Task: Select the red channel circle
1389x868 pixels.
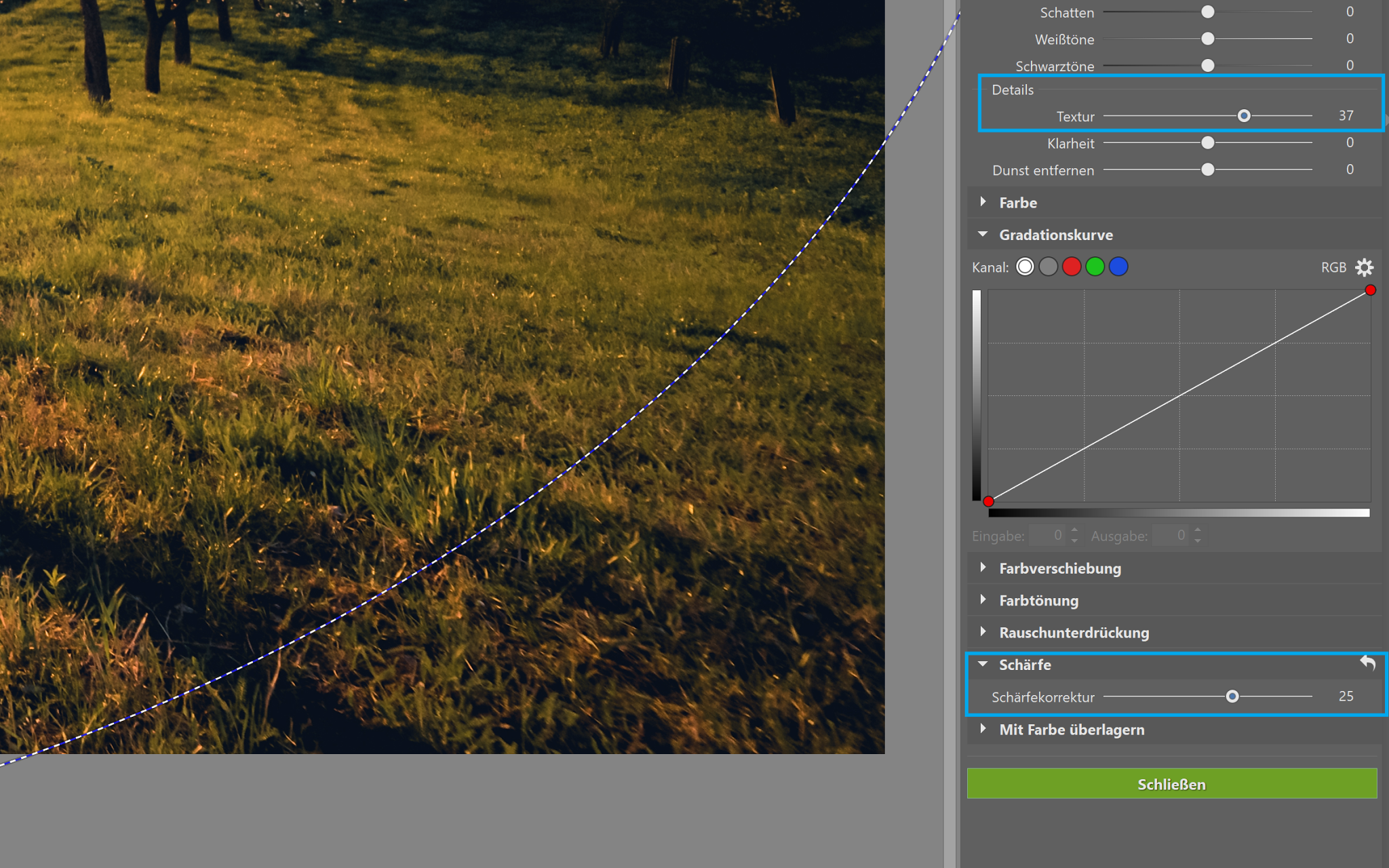Action: coord(1072,267)
